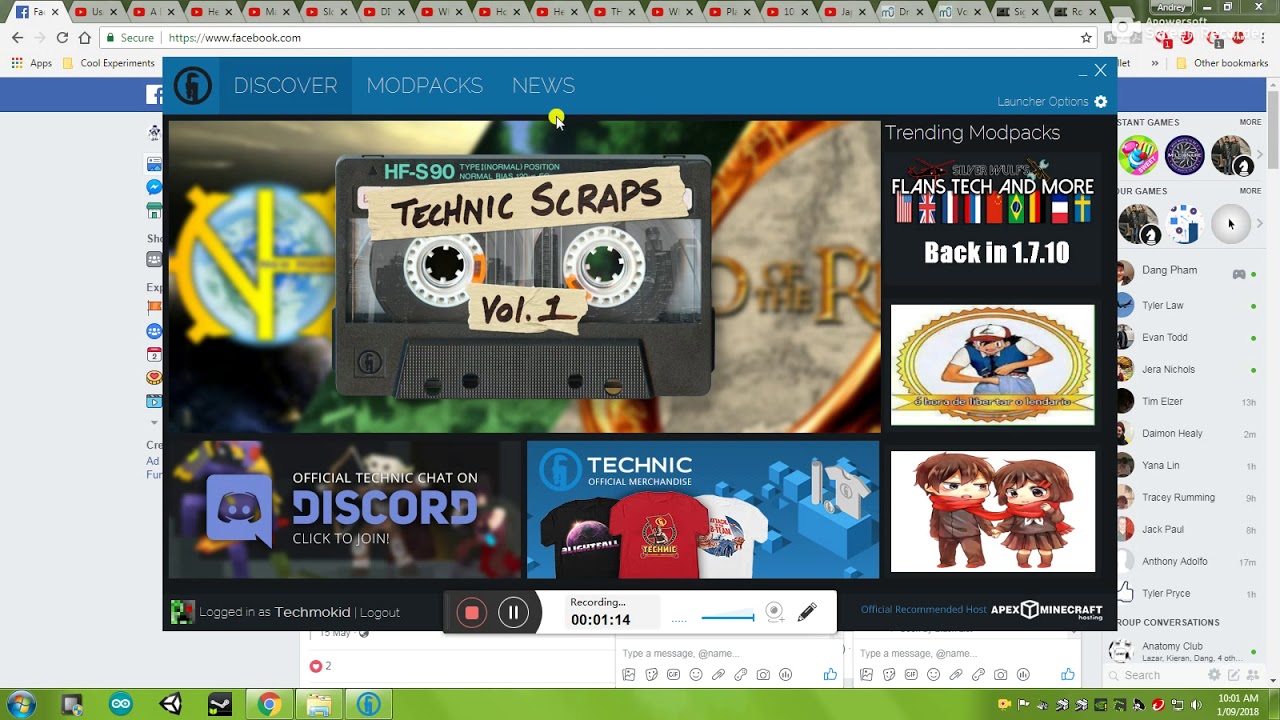Screen dimensions: 1280x720
Task: Expand the Other bookmarks folder
Action: point(1221,63)
